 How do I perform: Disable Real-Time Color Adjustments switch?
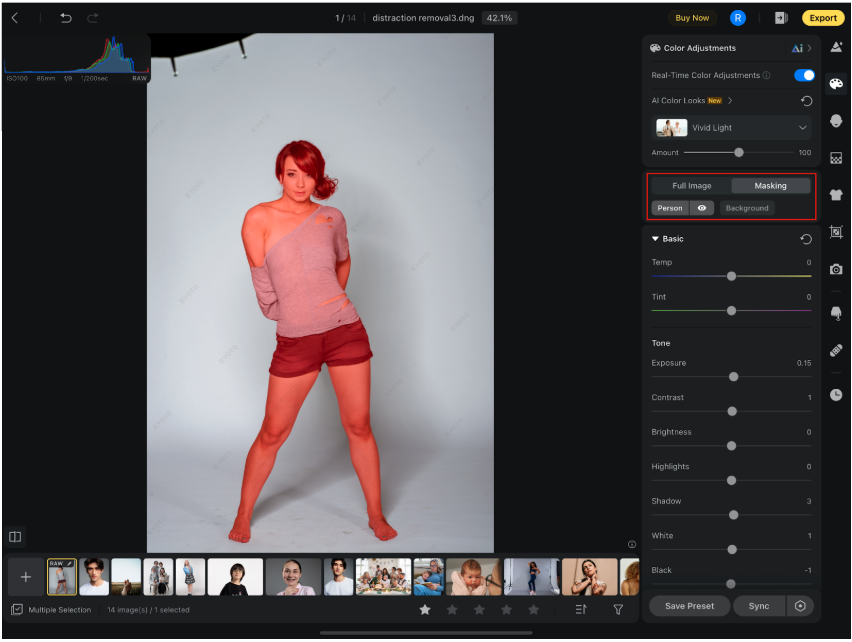pyautogui.click(x=804, y=75)
